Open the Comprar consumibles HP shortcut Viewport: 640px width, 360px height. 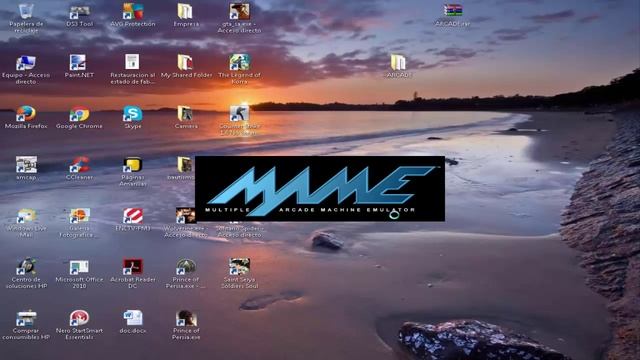coord(26,318)
